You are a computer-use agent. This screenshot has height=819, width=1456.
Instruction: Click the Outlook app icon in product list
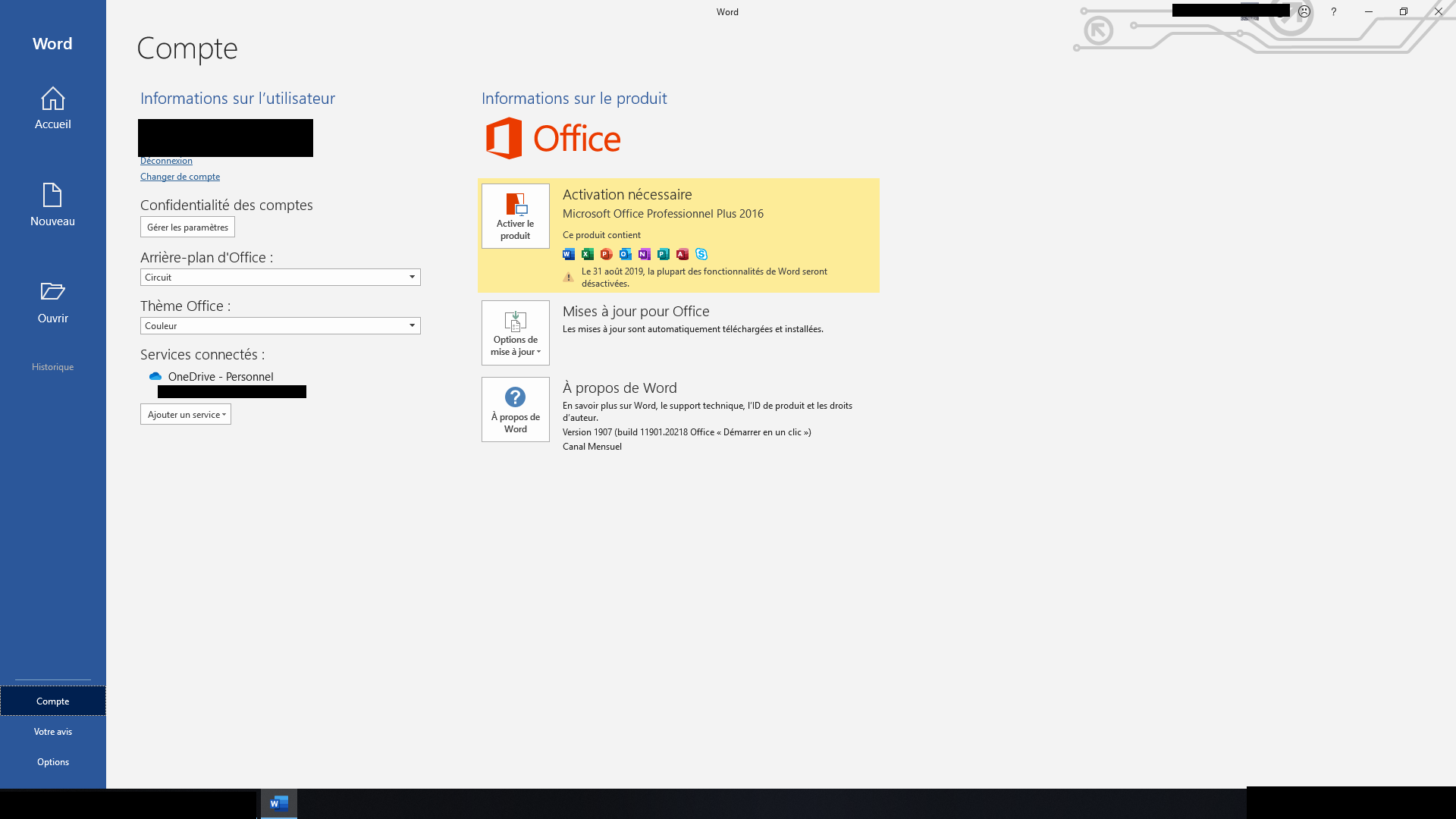pos(626,254)
